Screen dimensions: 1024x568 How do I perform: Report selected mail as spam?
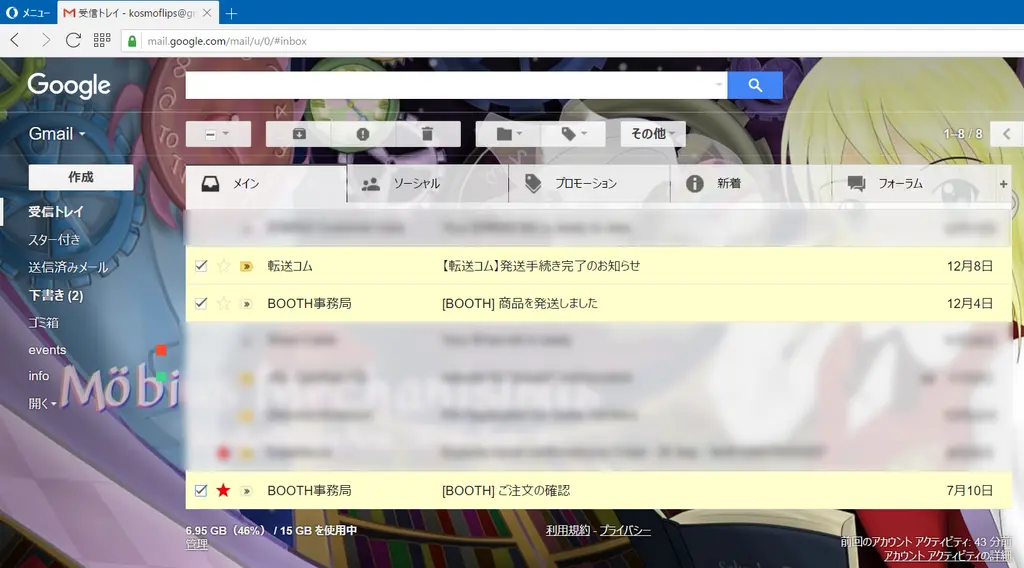click(x=362, y=134)
